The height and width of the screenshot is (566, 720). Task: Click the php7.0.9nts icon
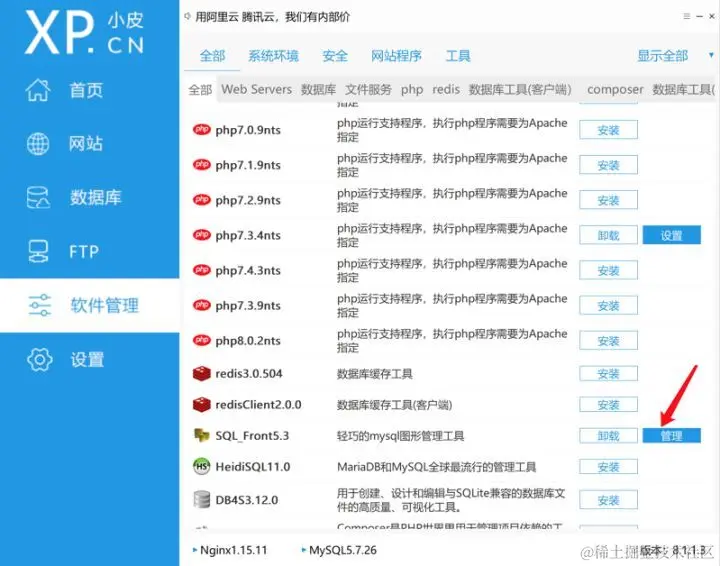[202, 129]
